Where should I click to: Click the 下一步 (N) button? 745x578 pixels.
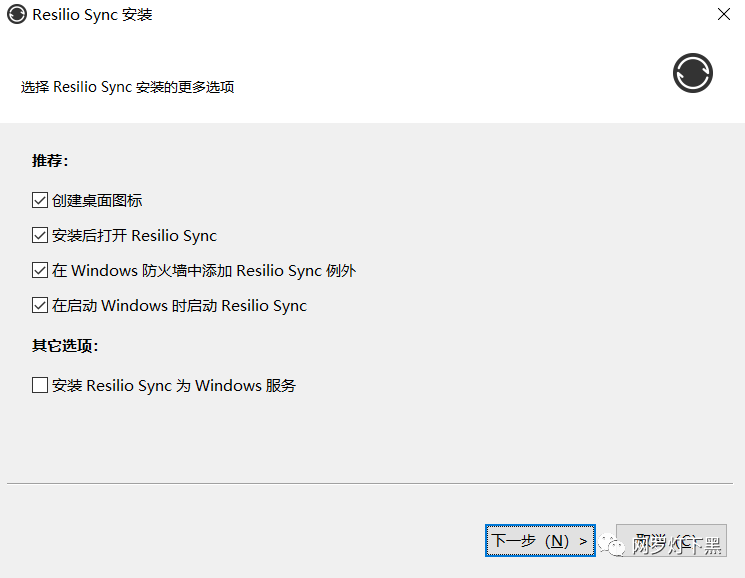pyautogui.click(x=540, y=540)
